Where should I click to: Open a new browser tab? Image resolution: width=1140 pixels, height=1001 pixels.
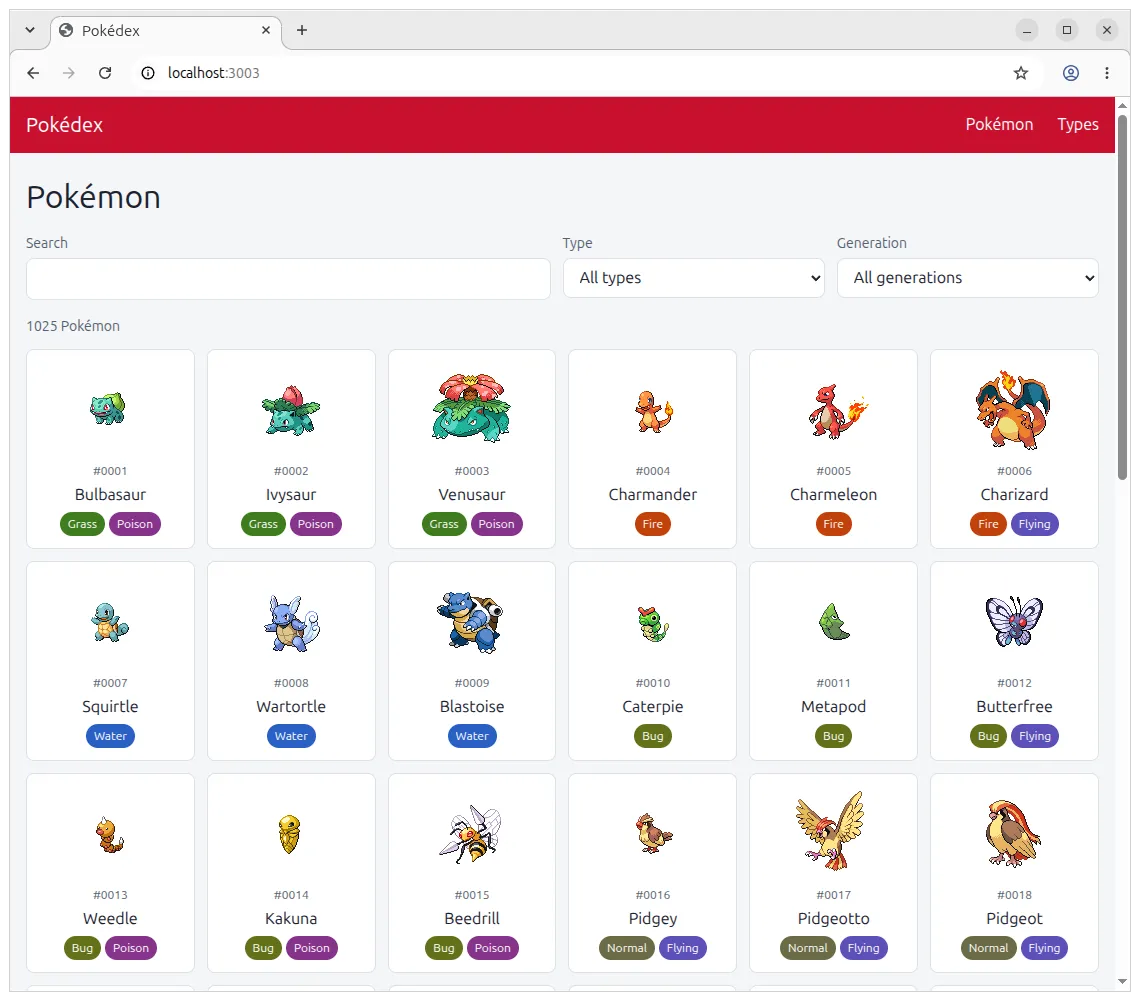302,30
